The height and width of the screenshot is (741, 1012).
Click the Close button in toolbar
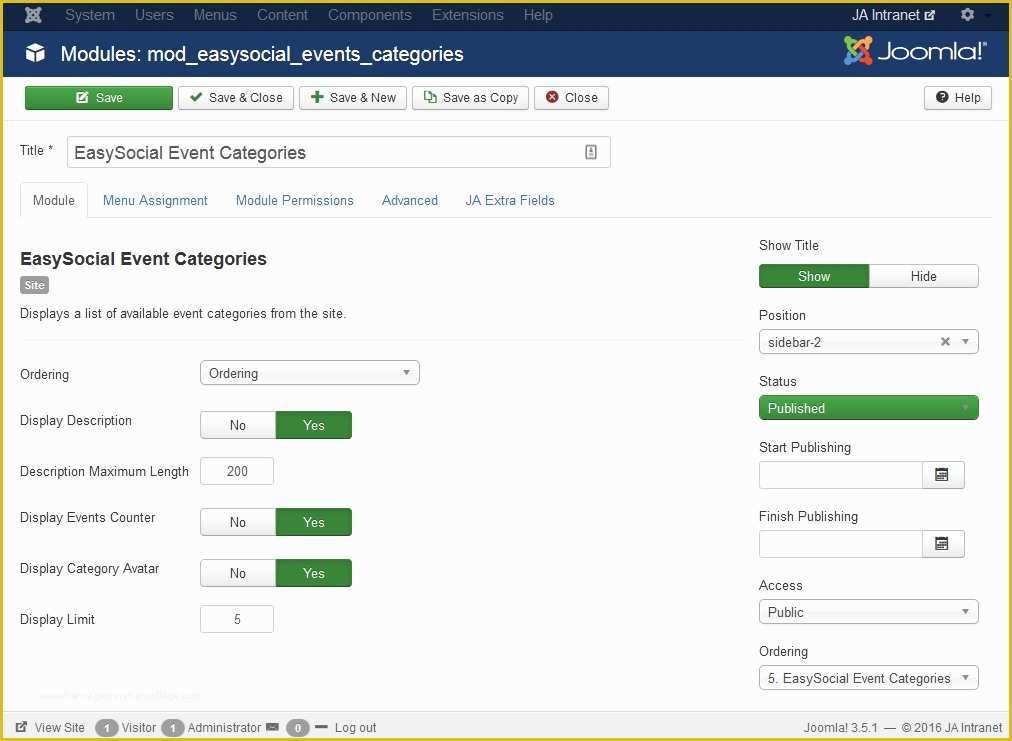[x=571, y=97]
